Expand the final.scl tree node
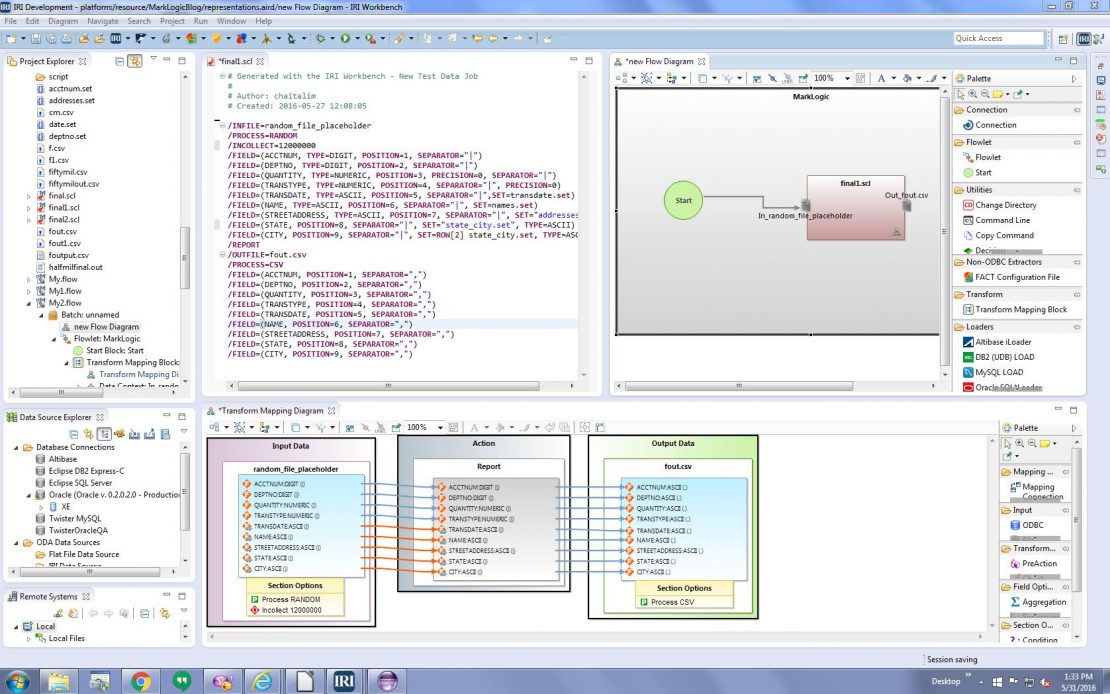Image resolution: width=1110 pixels, height=694 pixels. [x=29, y=196]
